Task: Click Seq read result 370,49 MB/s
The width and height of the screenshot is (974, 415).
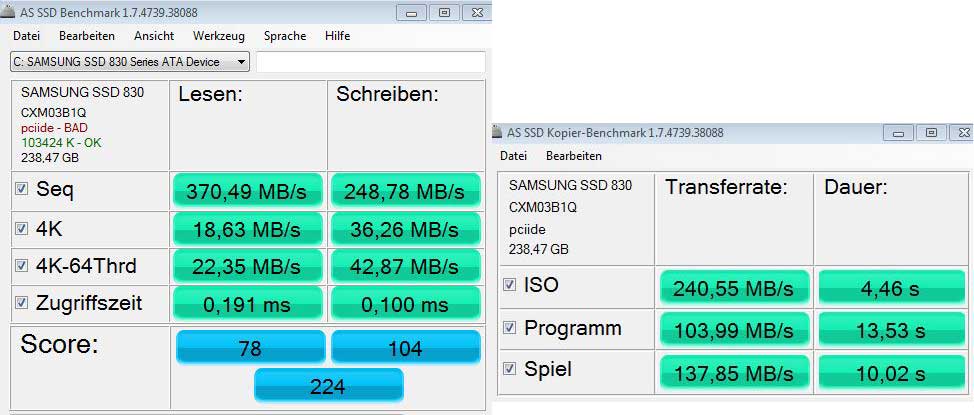Action: click(x=247, y=191)
